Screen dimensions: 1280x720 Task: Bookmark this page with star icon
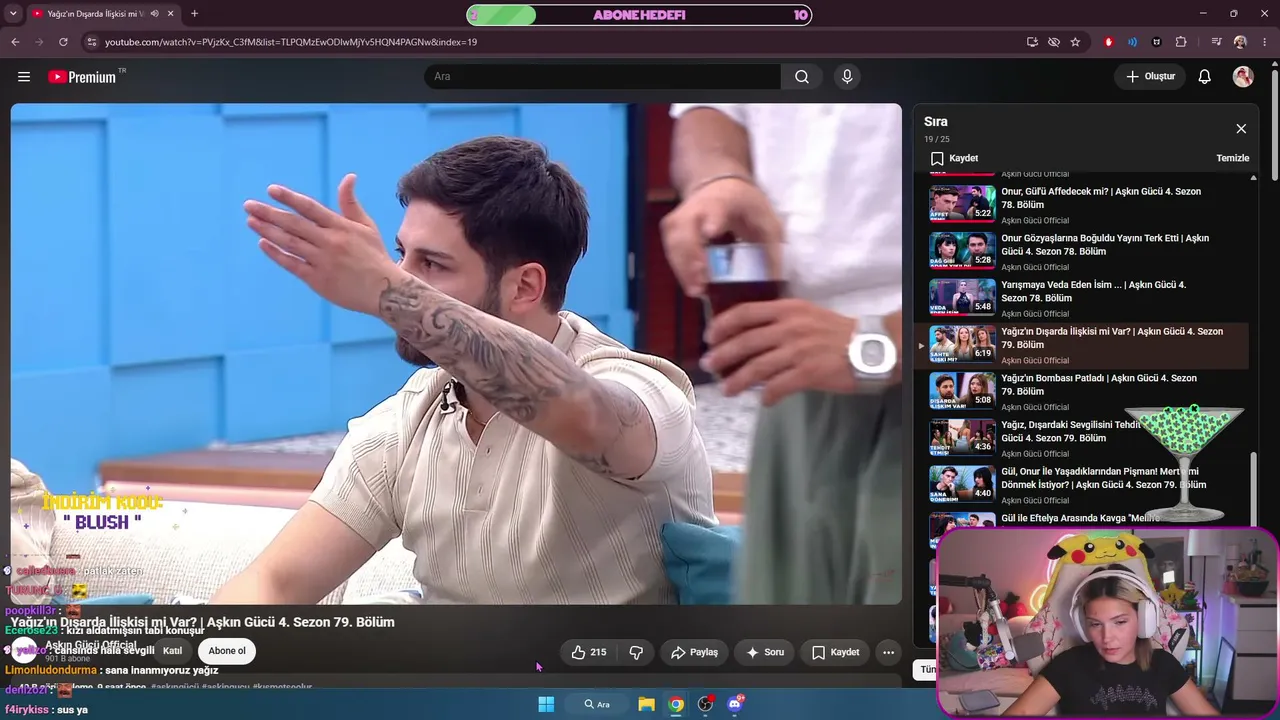pos(1075,42)
